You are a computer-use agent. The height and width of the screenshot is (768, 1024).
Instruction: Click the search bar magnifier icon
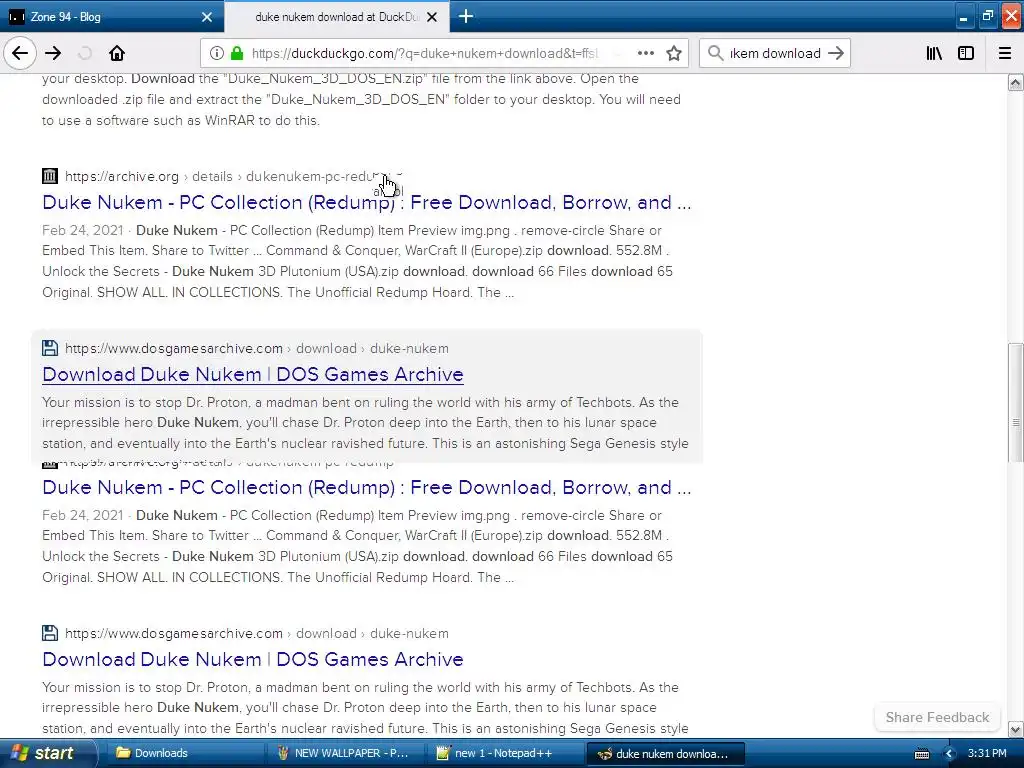click(716, 53)
